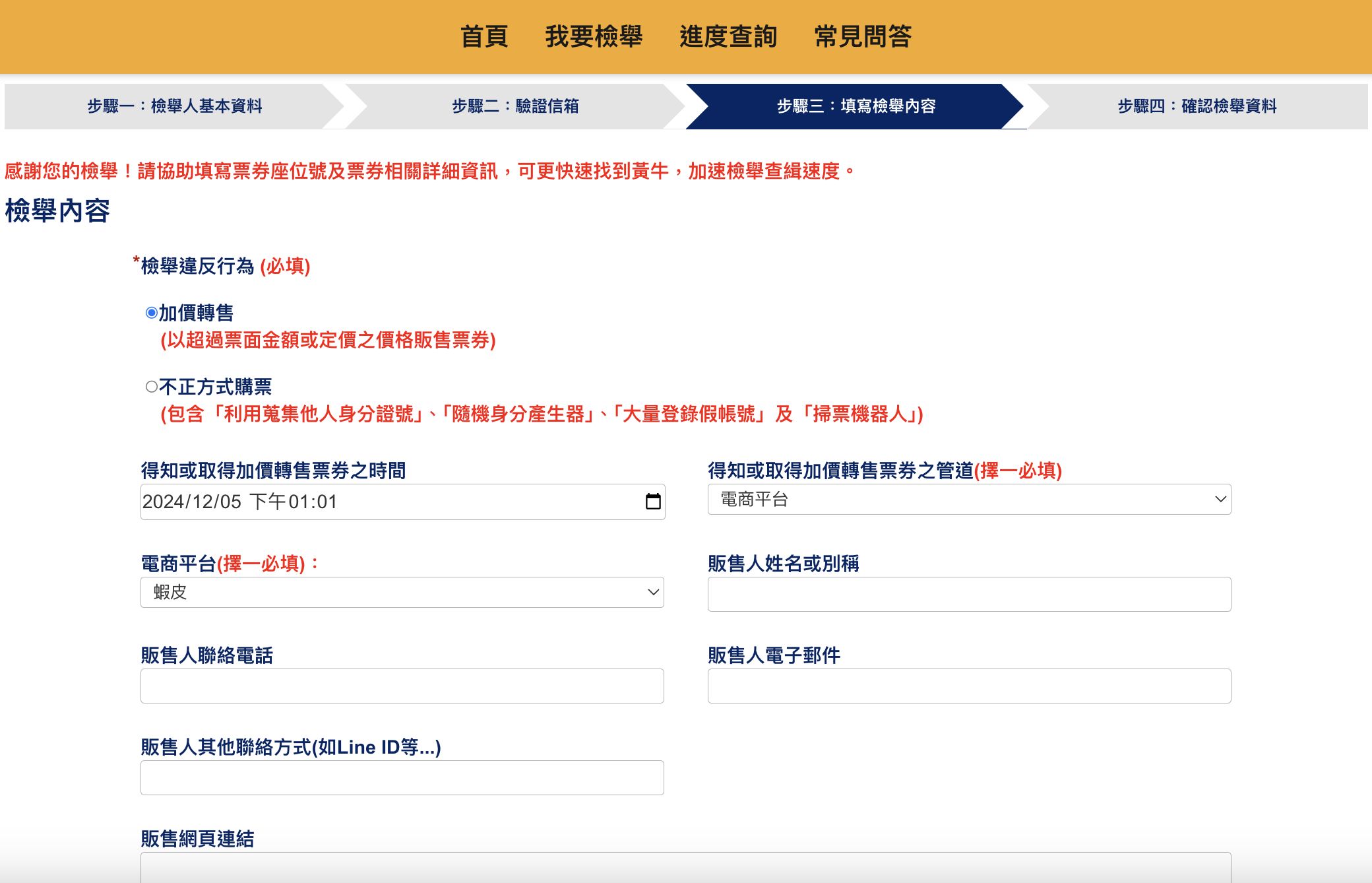Expand the 管道 dropdown showing 電商平台

click(x=969, y=500)
